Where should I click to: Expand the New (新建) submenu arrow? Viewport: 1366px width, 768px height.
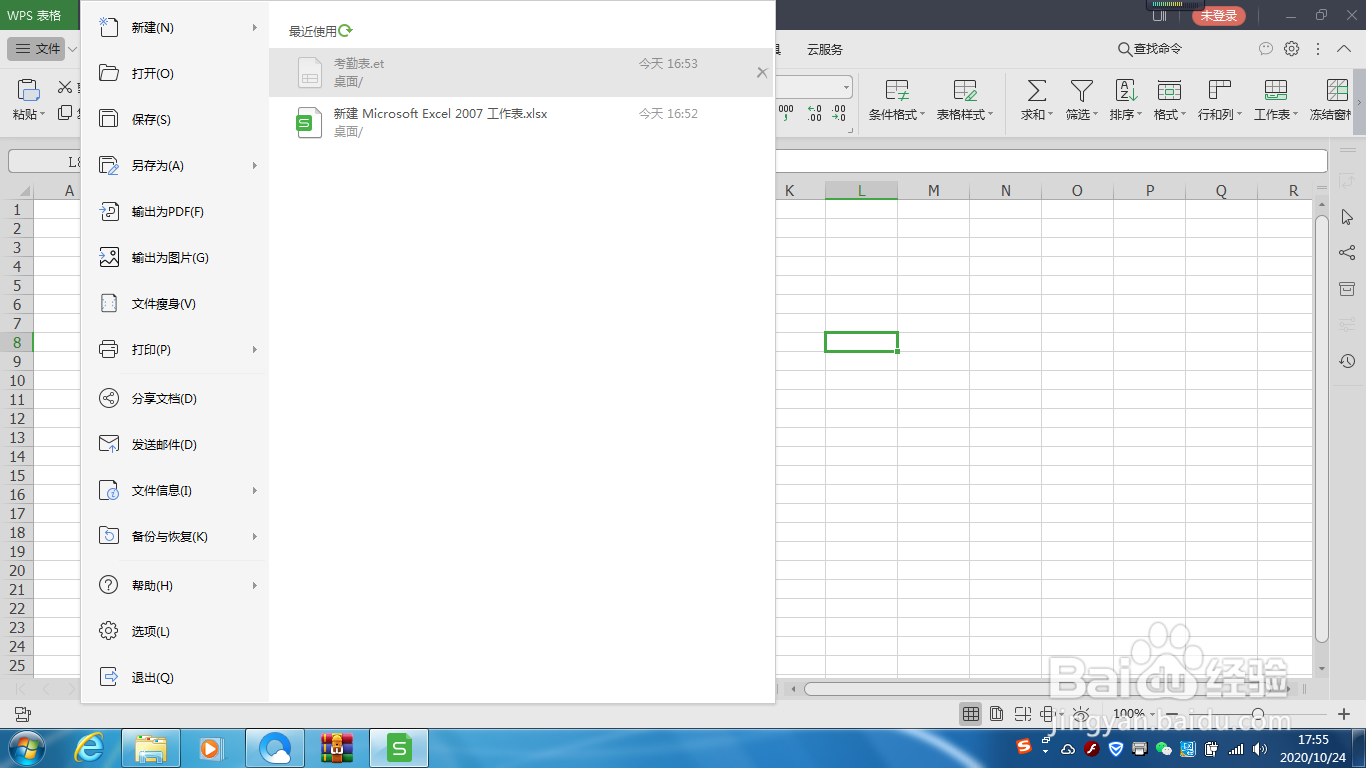click(x=255, y=28)
